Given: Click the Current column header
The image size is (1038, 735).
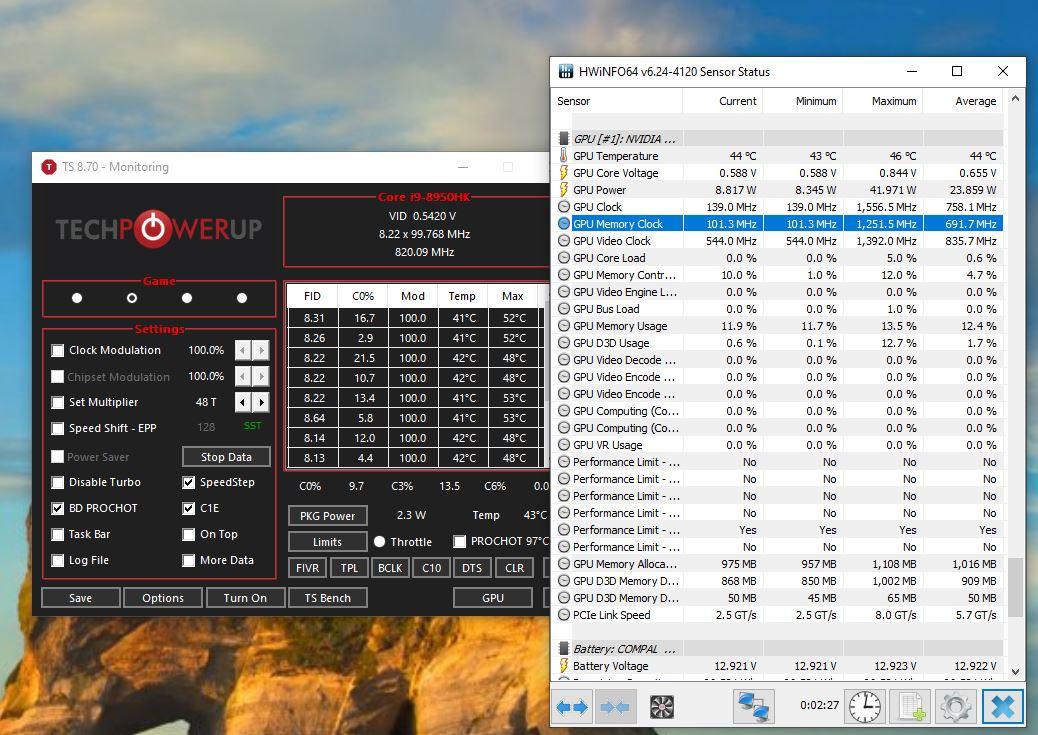Looking at the screenshot, I should [x=722, y=101].
